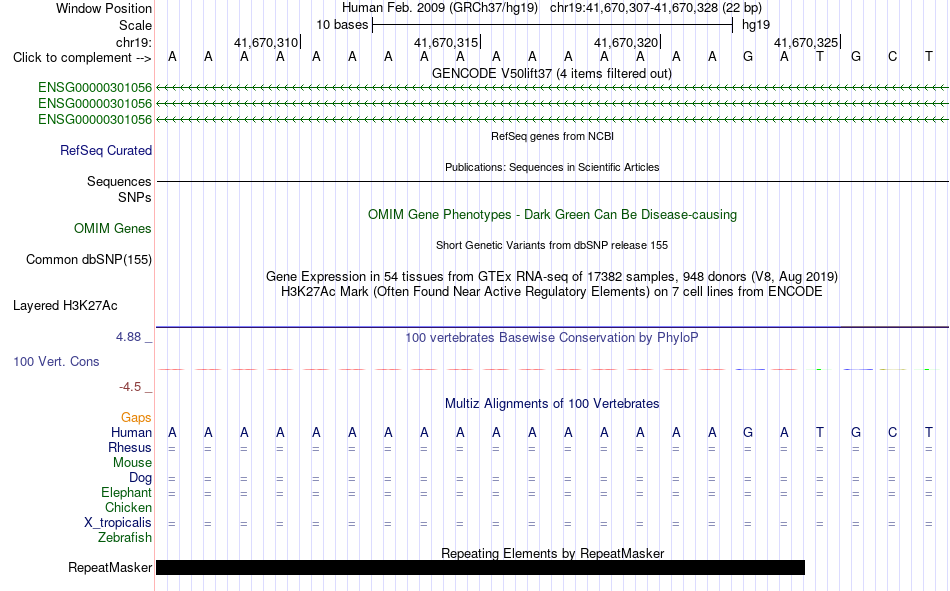Click 'Repeating Elements by RepeatMasker' title
Viewport: 950px width, 591px height.
tap(553, 553)
